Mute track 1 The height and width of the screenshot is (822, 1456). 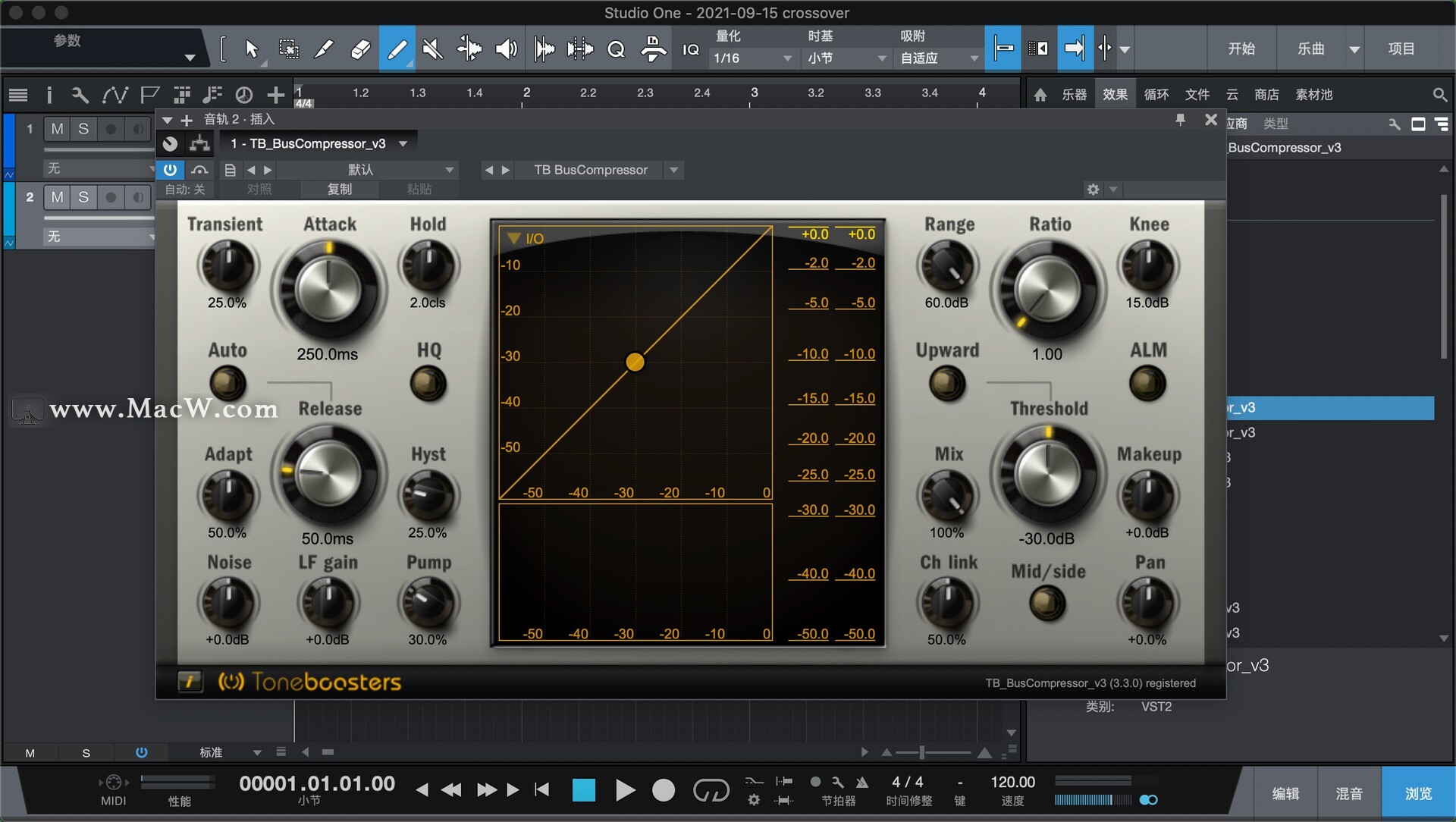pyautogui.click(x=57, y=129)
